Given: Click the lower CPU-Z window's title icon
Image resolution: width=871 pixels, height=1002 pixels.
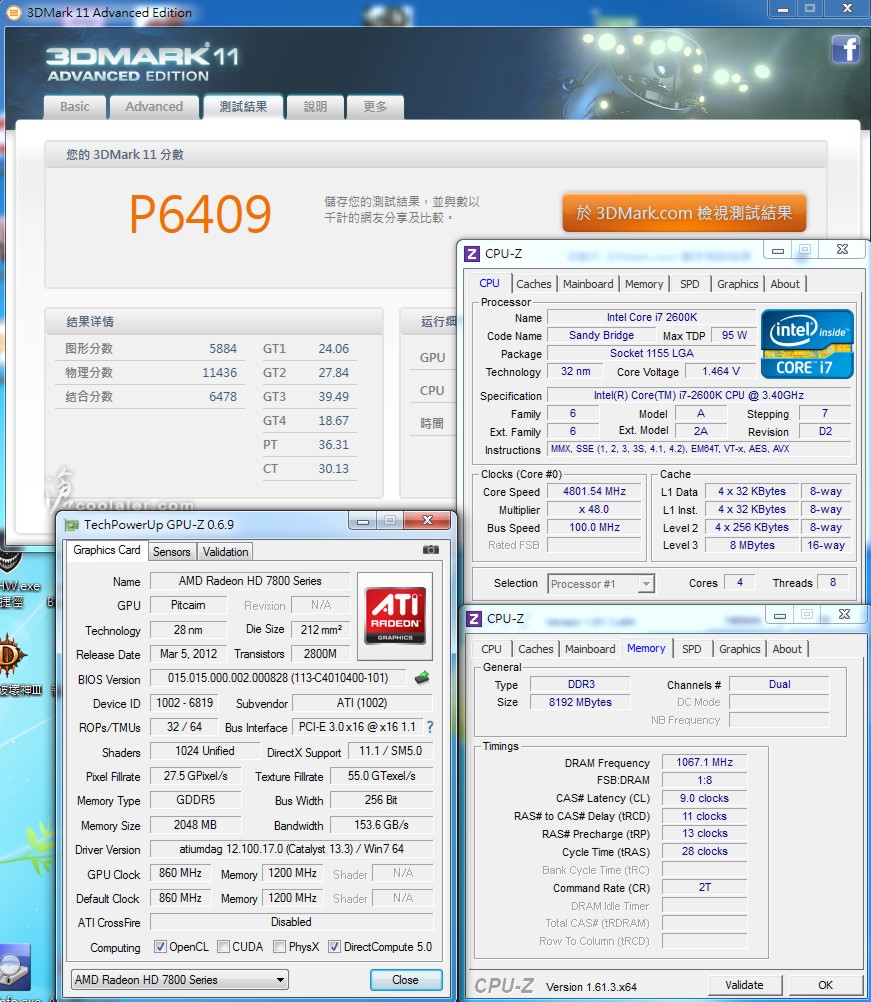Looking at the screenshot, I should (x=474, y=619).
